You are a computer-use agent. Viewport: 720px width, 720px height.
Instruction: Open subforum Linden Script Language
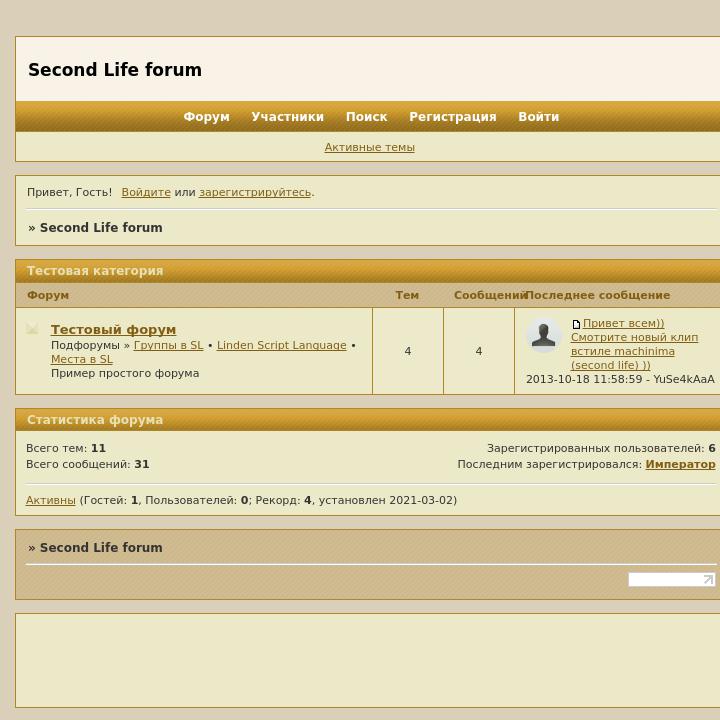281,345
